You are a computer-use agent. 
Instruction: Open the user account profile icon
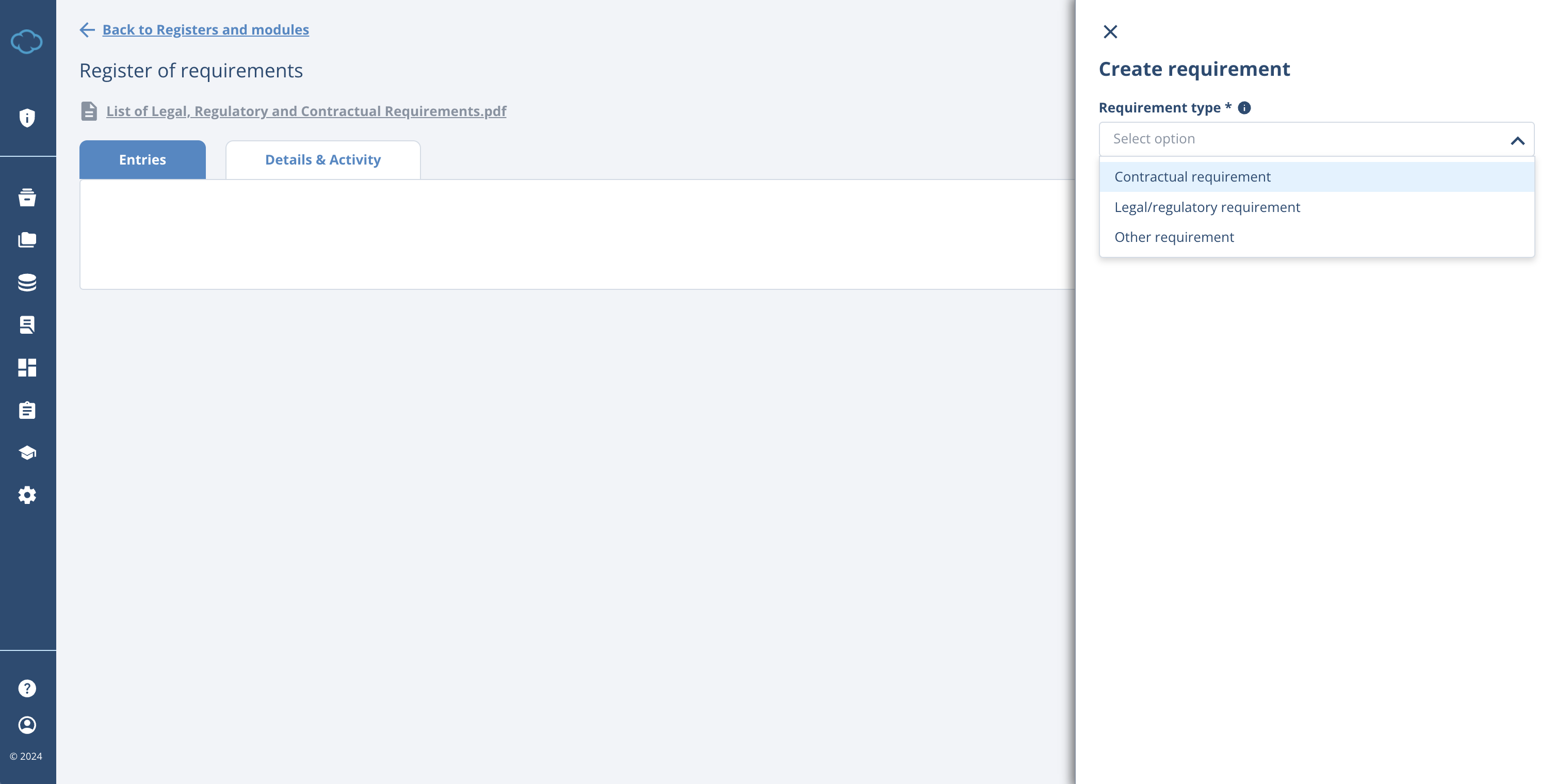pyautogui.click(x=26, y=725)
